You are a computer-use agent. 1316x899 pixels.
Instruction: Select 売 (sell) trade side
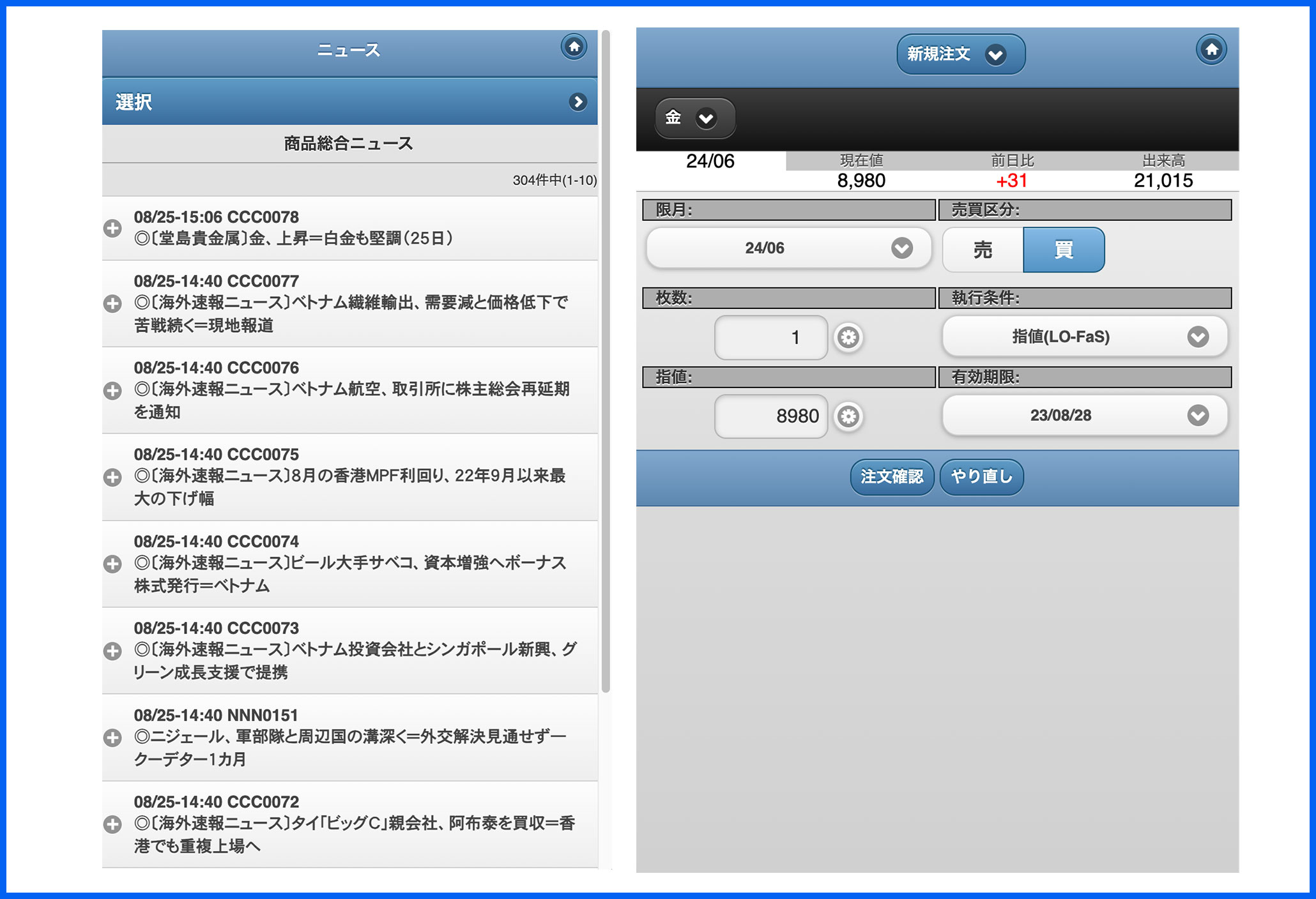click(983, 250)
